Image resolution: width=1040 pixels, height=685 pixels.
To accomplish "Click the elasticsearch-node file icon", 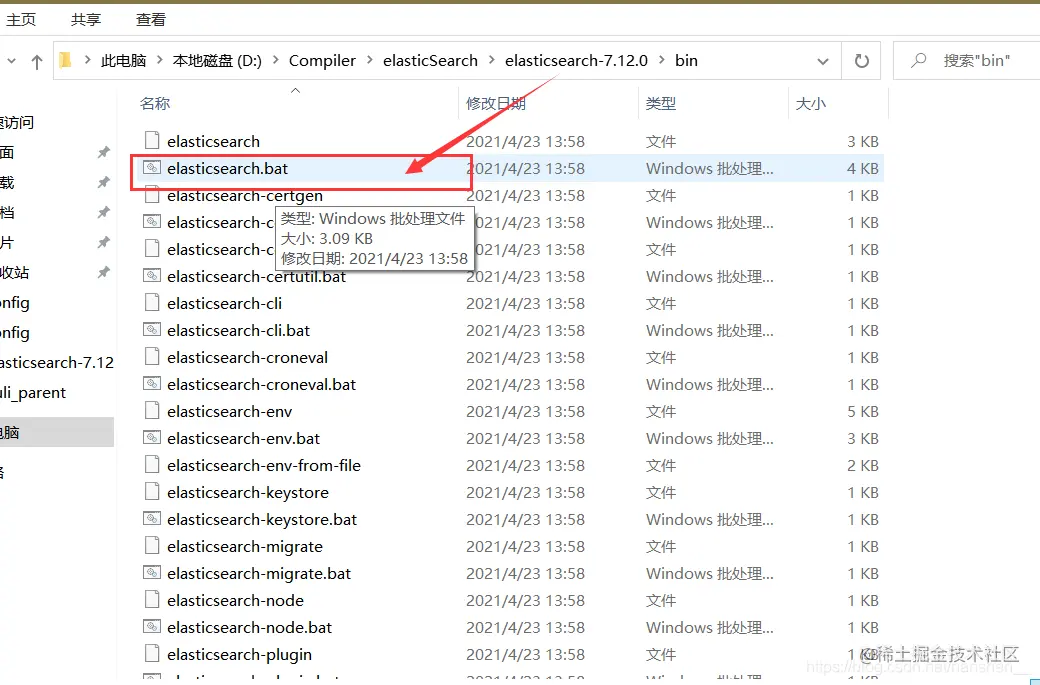I will pyautogui.click(x=152, y=600).
